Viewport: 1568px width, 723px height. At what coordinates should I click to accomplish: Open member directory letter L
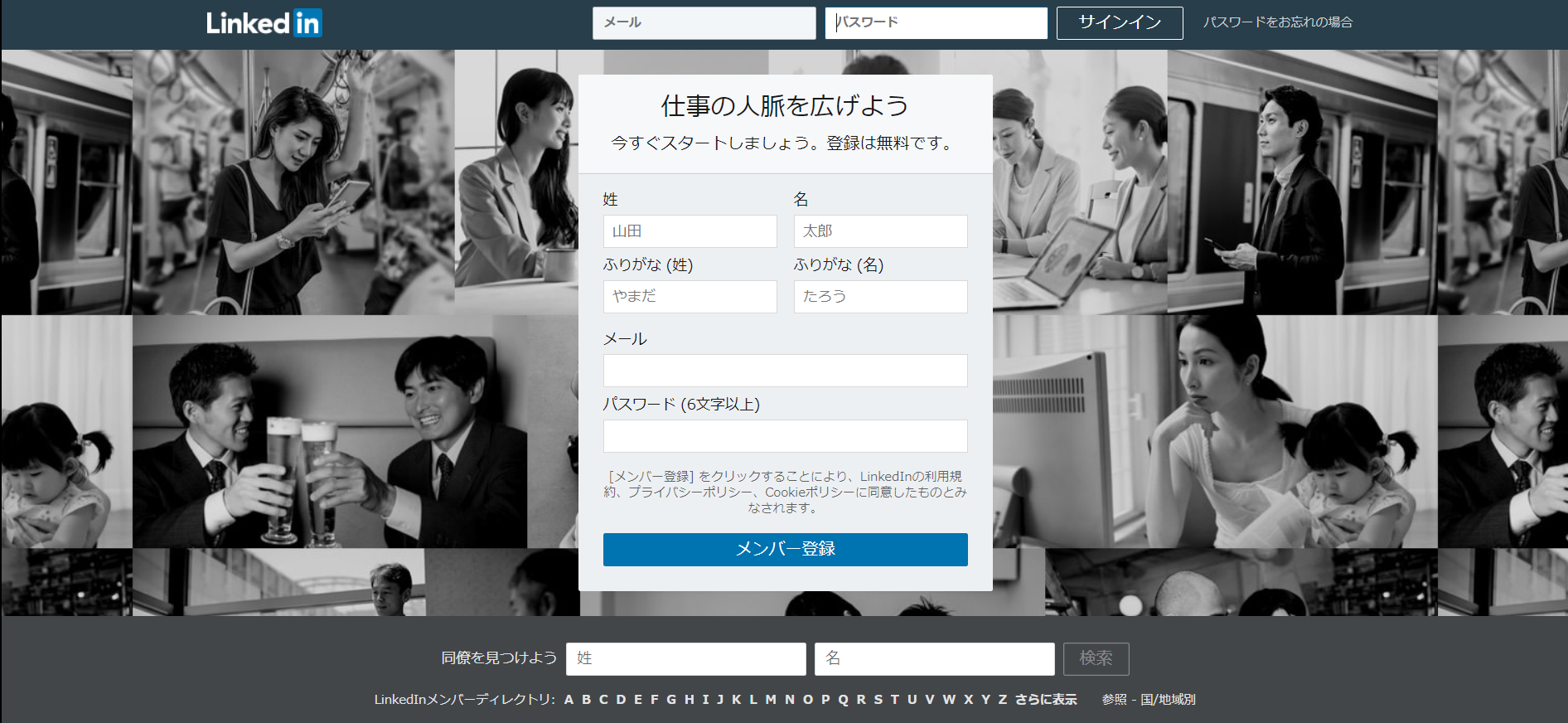tap(753, 700)
